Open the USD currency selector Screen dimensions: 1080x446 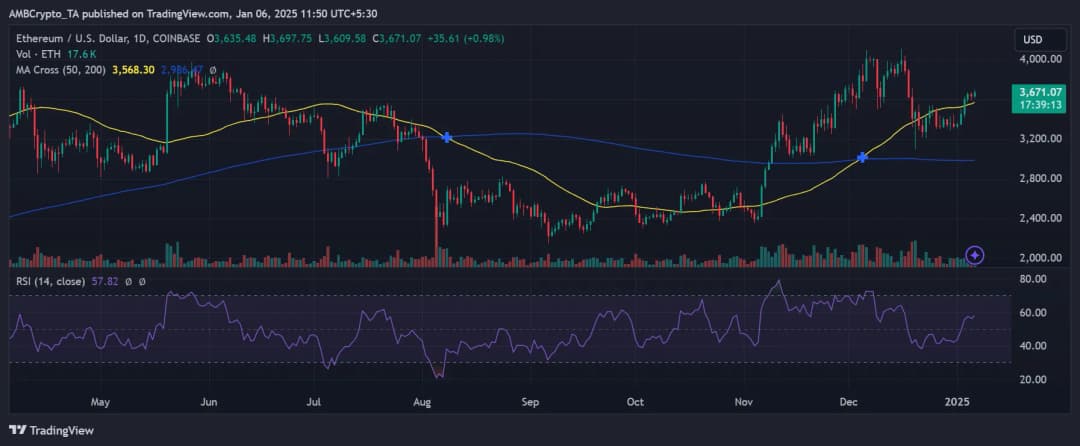[1033, 39]
